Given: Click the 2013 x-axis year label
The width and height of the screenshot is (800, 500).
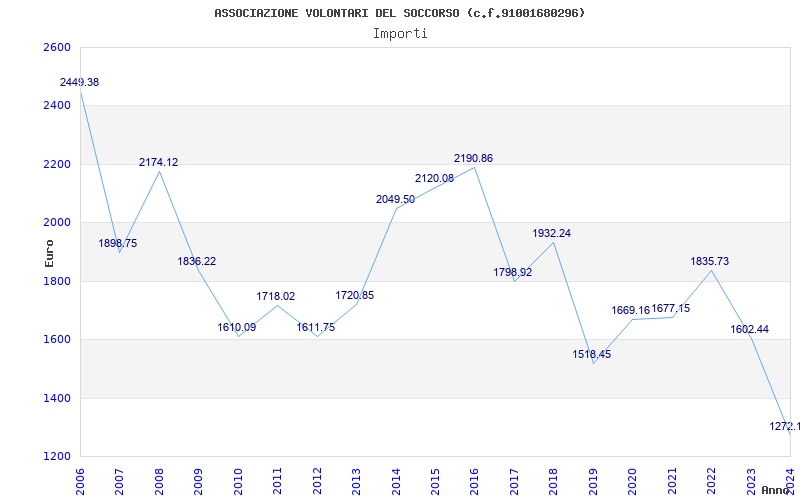Looking at the screenshot, I should (356, 482).
